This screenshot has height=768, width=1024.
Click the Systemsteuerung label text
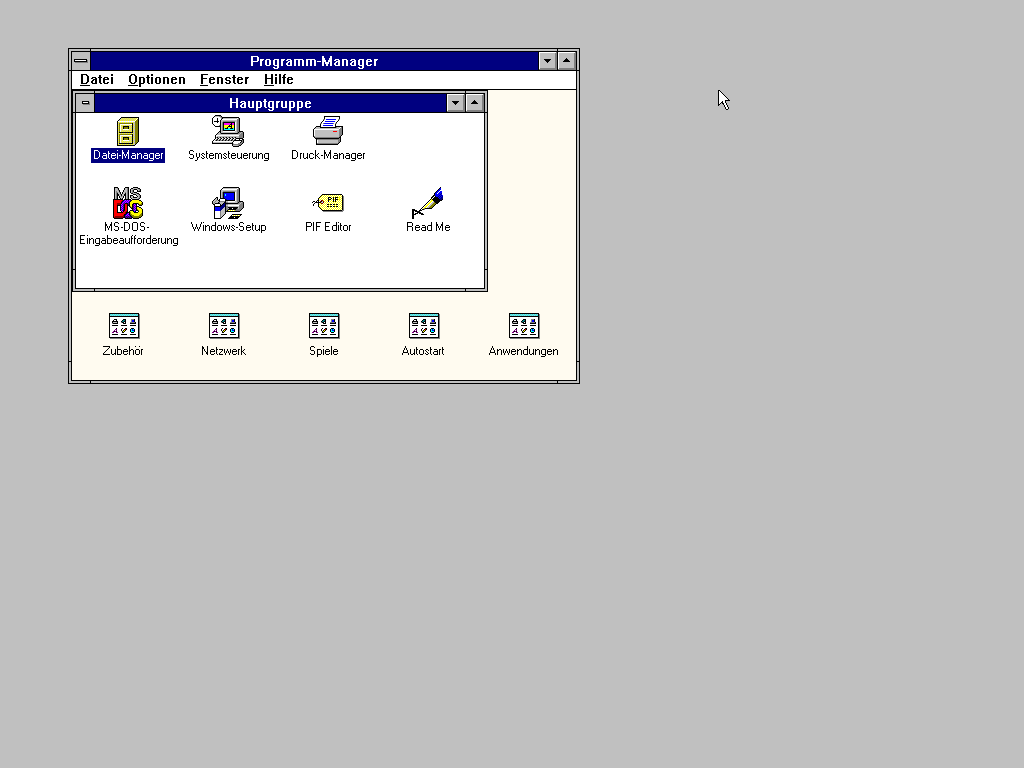coord(229,155)
